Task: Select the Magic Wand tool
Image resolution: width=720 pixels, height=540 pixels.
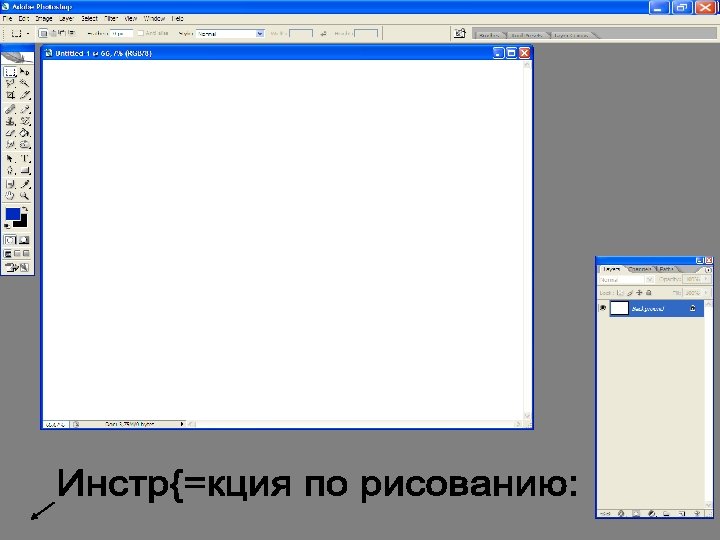Action: (x=25, y=84)
